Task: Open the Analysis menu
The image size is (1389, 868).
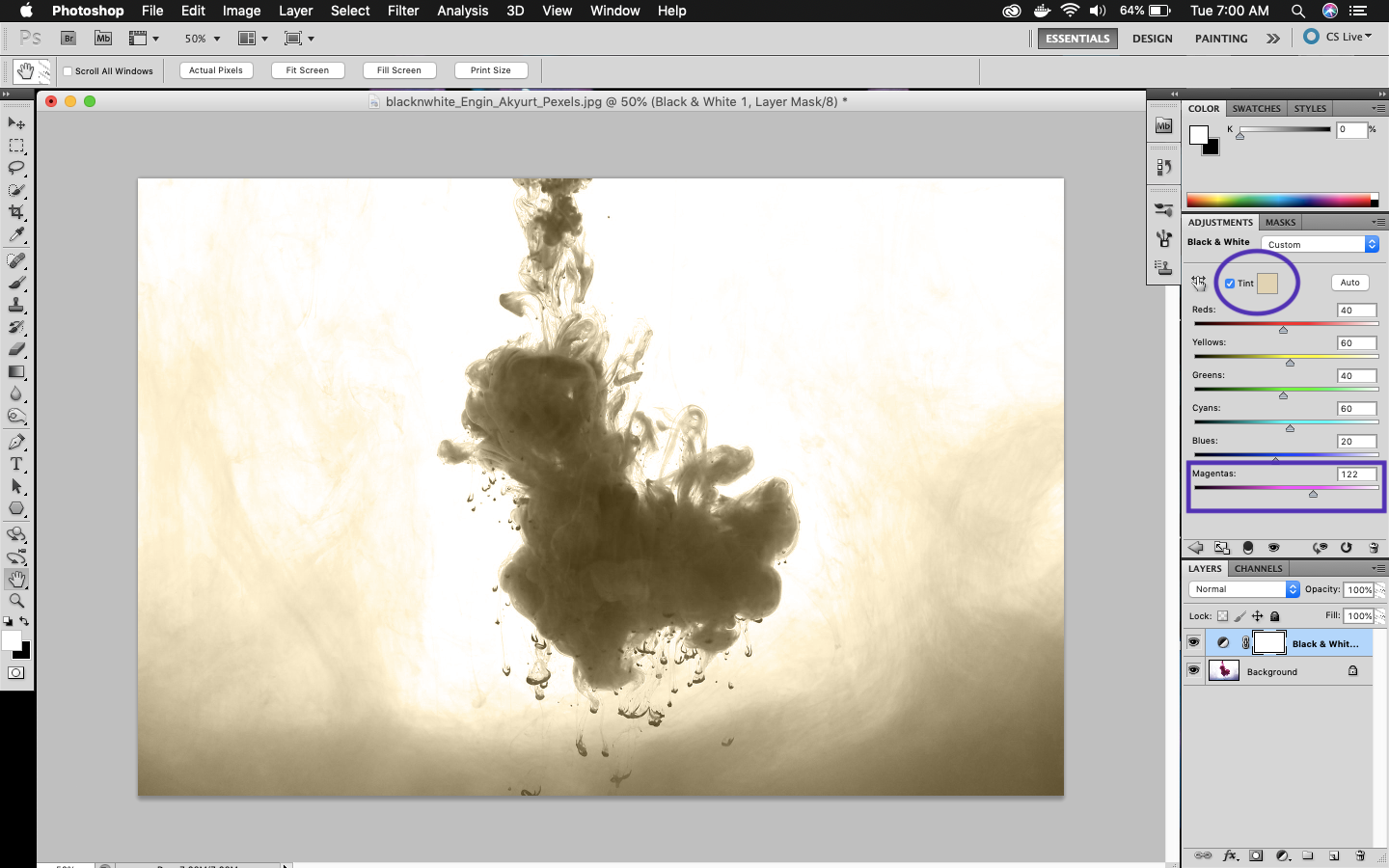Action: (x=462, y=11)
